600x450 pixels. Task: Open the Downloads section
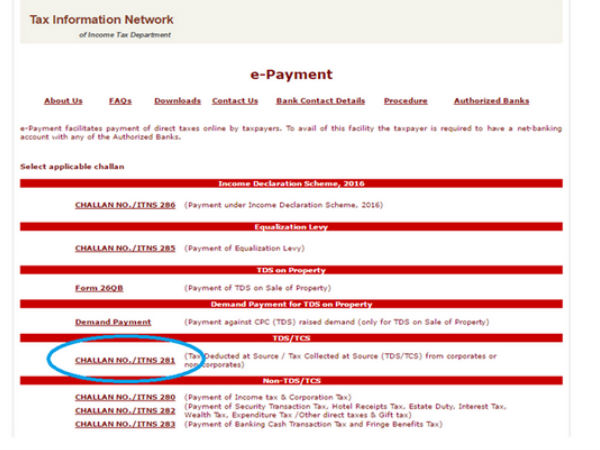pos(177,101)
